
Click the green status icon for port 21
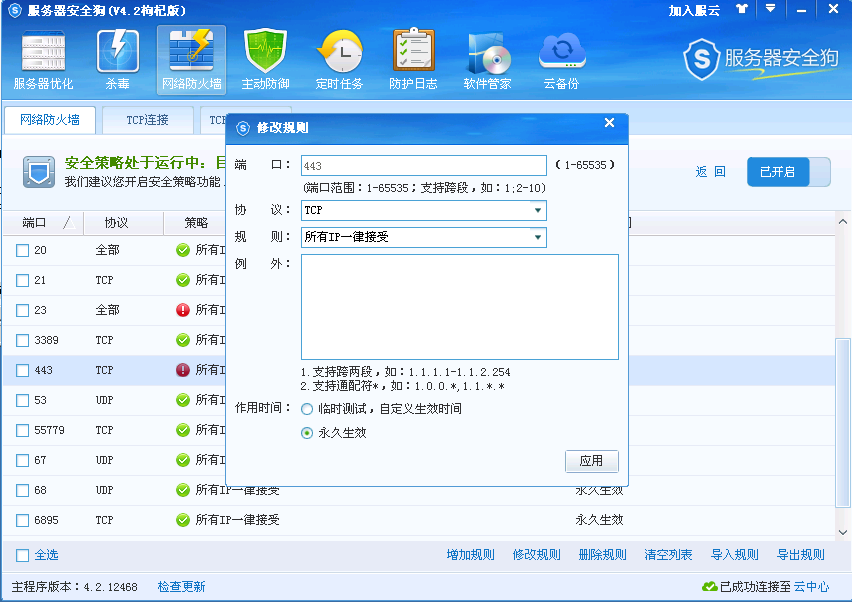[x=183, y=280]
